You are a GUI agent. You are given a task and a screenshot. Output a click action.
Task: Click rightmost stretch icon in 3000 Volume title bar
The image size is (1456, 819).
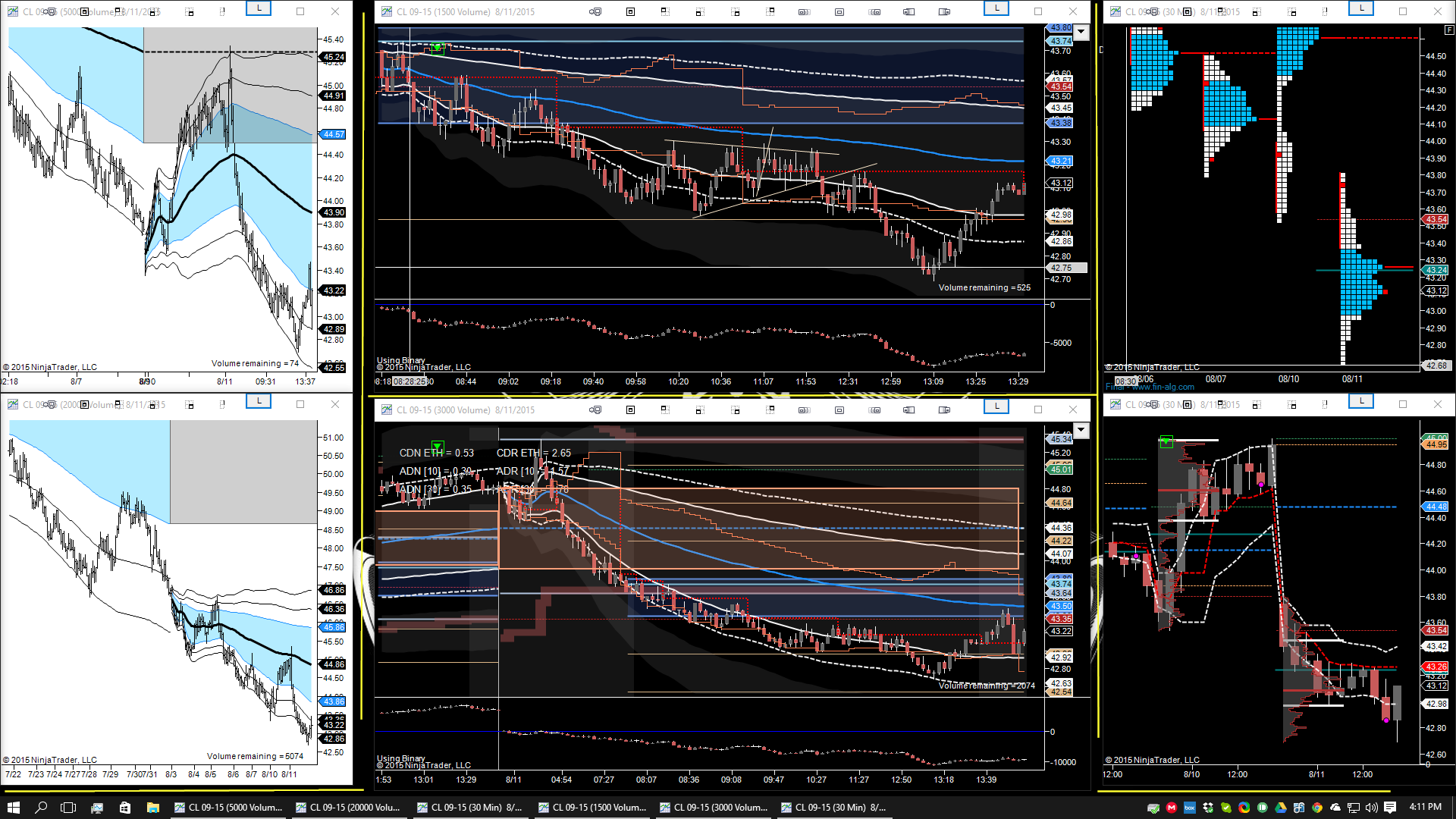tap(944, 409)
